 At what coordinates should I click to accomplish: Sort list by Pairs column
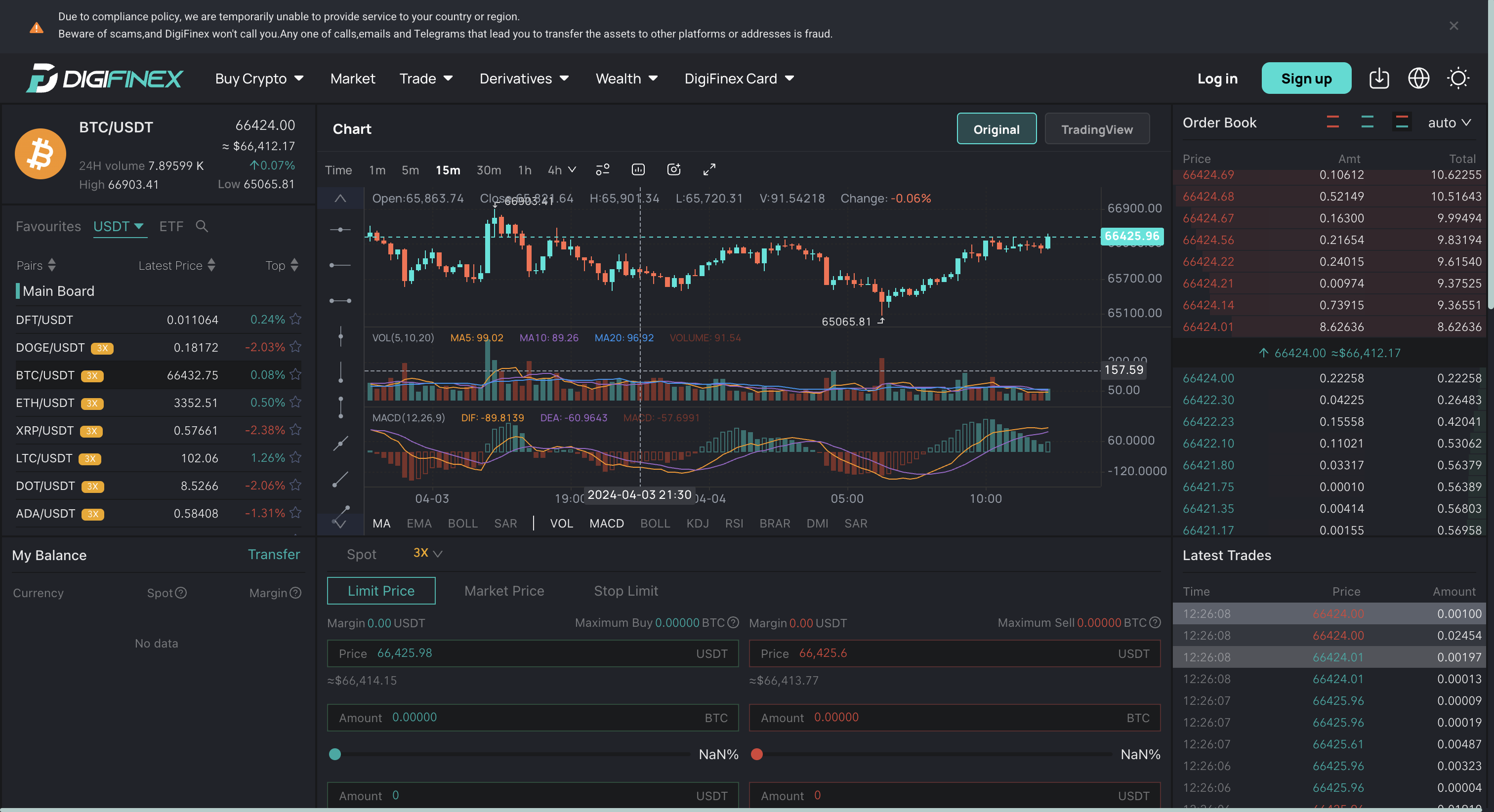tap(36, 265)
